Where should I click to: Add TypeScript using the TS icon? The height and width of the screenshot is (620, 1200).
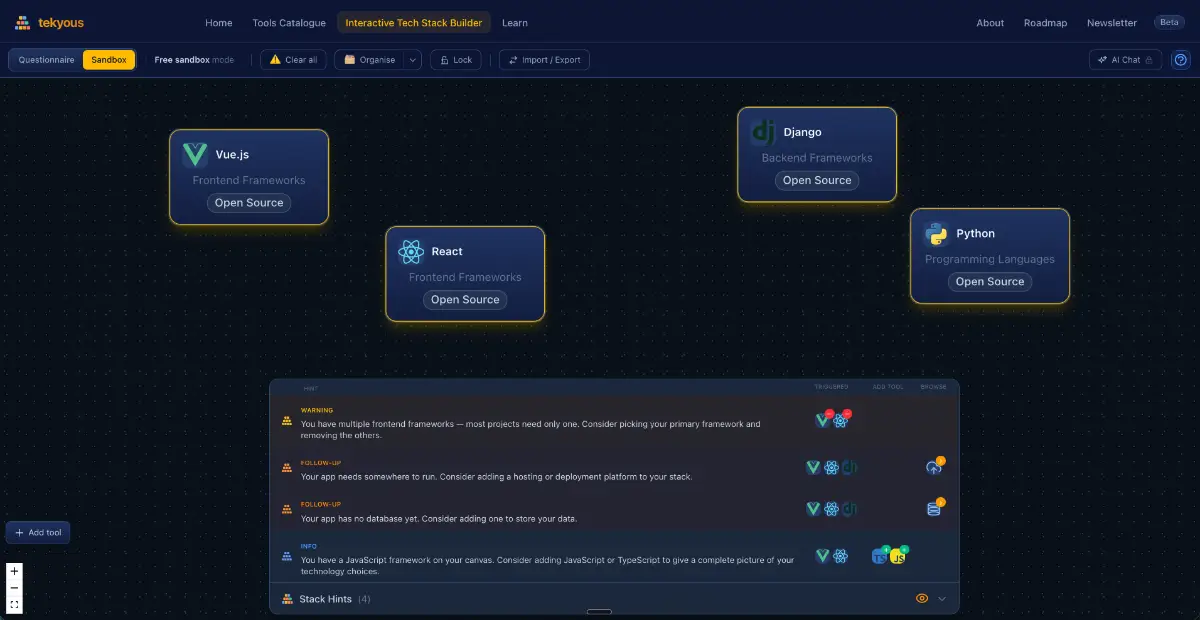click(x=880, y=556)
